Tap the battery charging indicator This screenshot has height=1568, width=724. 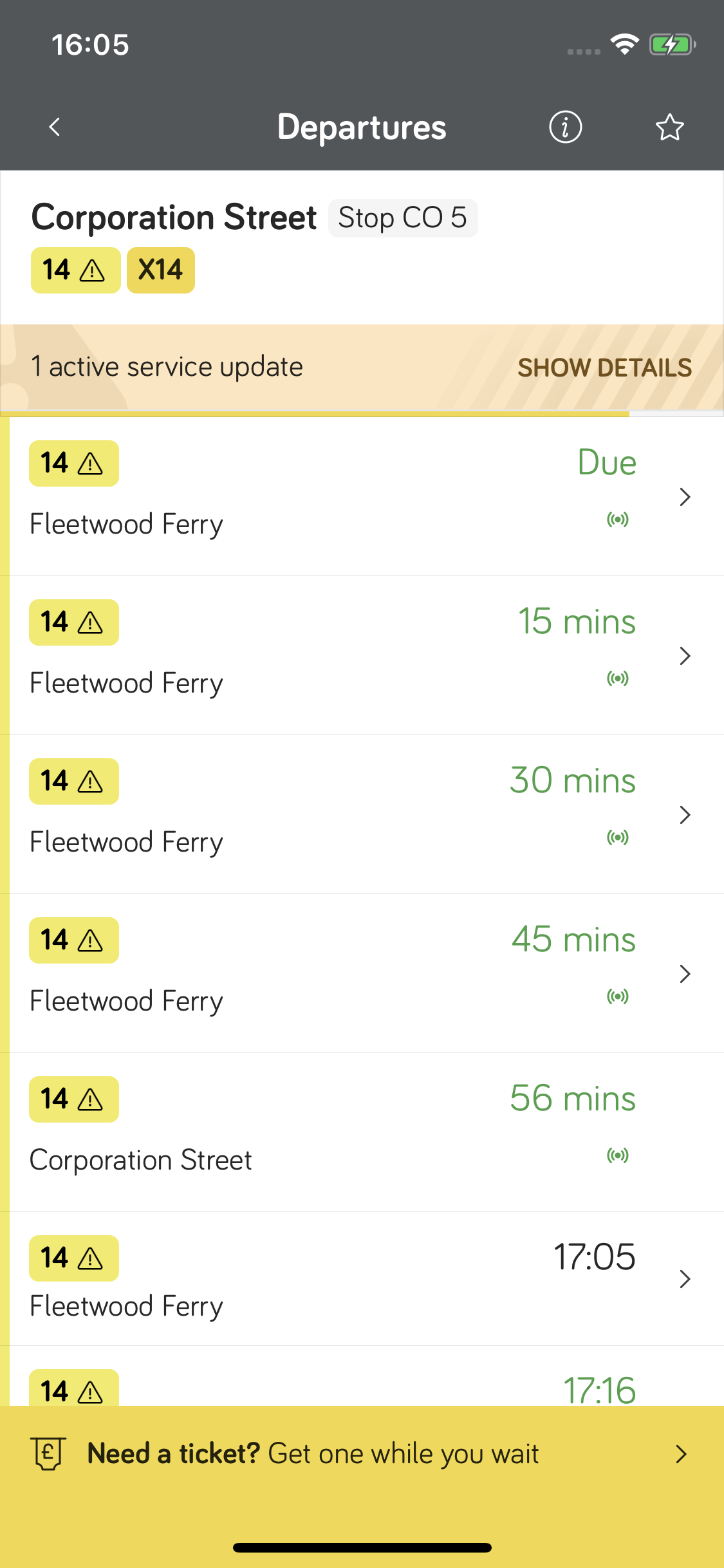(x=672, y=44)
